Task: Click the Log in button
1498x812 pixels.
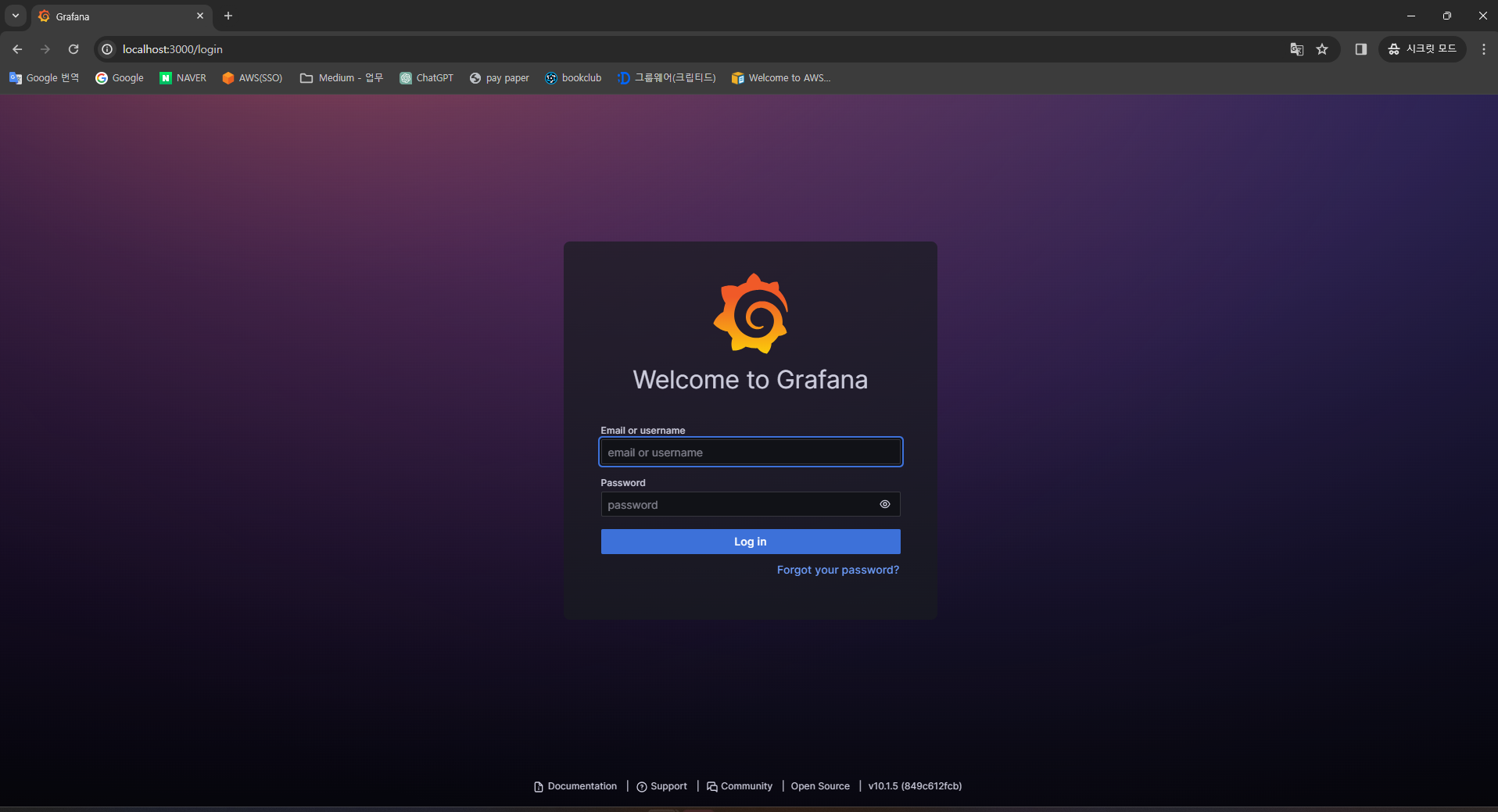Action: click(x=751, y=542)
